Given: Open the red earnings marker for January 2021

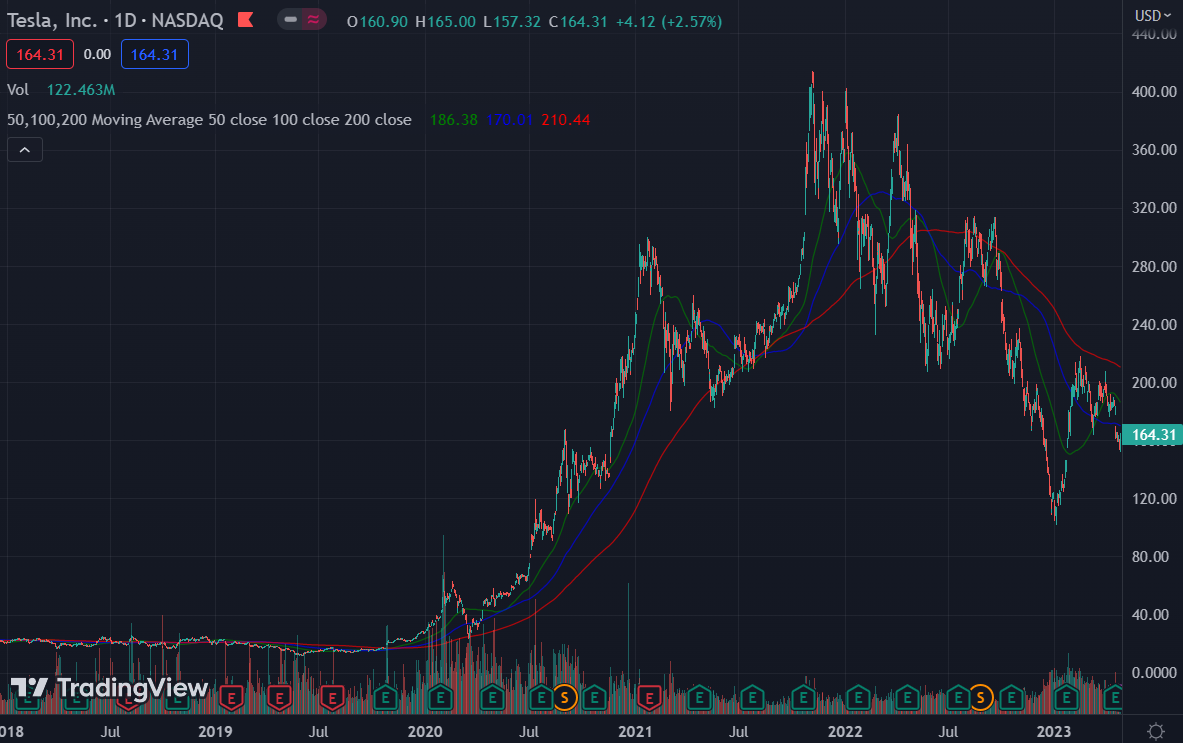Looking at the screenshot, I should tap(649, 698).
